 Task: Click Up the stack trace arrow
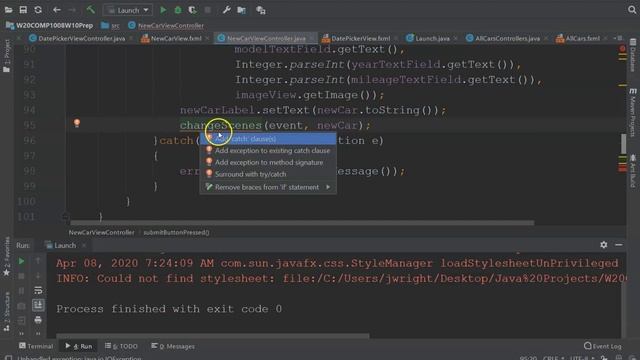tap(38, 261)
